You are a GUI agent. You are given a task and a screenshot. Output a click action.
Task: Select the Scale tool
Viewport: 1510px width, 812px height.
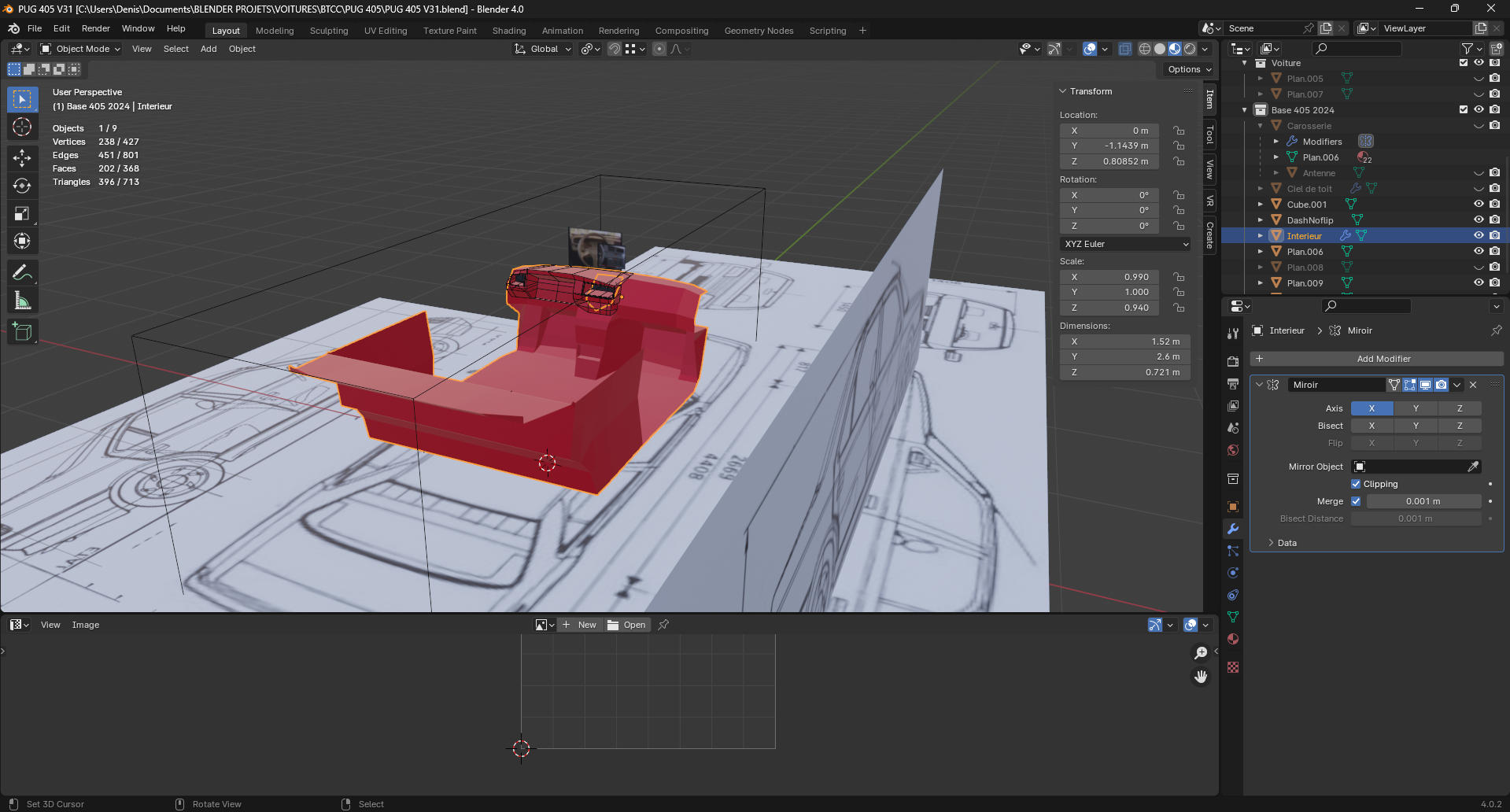coord(22,214)
